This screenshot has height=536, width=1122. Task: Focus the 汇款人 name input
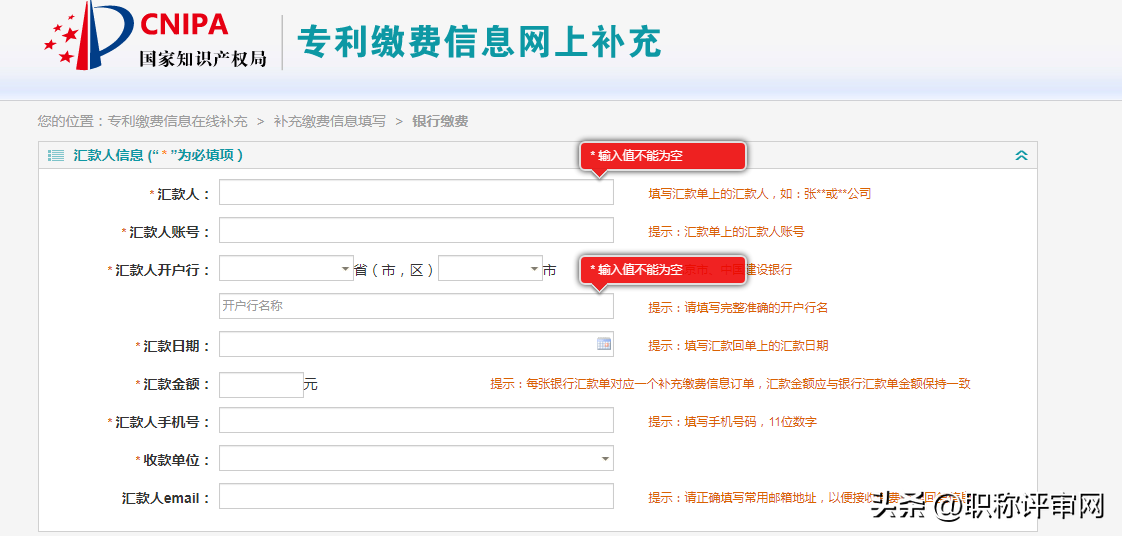pyautogui.click(x=416, y=193)
